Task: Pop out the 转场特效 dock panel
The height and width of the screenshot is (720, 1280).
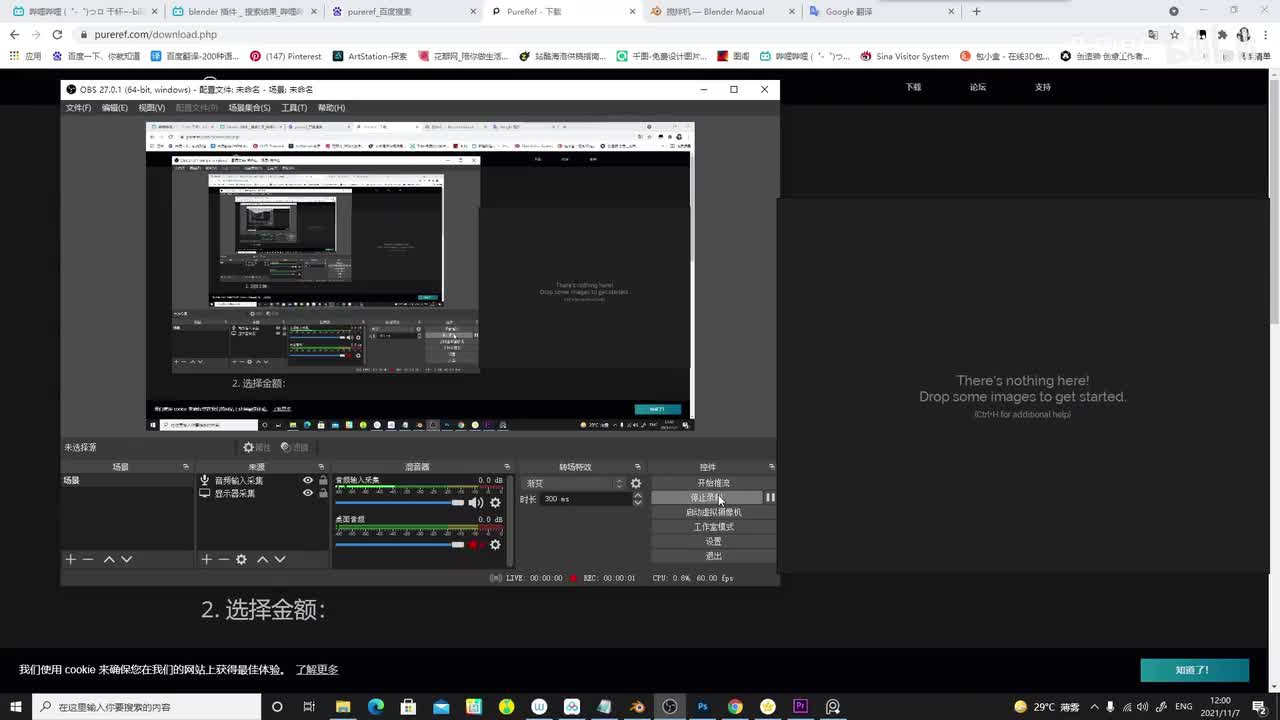Action: tap(638, 467)
